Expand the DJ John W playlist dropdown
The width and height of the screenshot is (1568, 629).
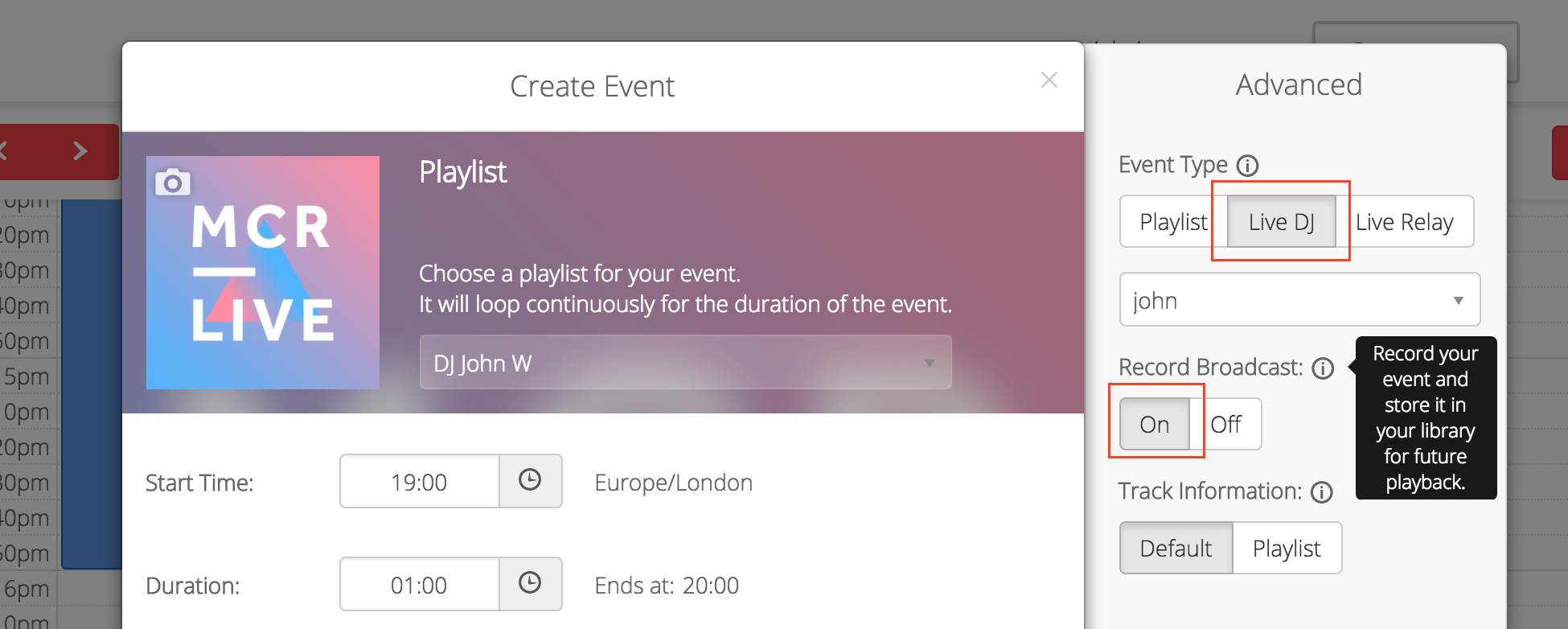coord(685,363)
